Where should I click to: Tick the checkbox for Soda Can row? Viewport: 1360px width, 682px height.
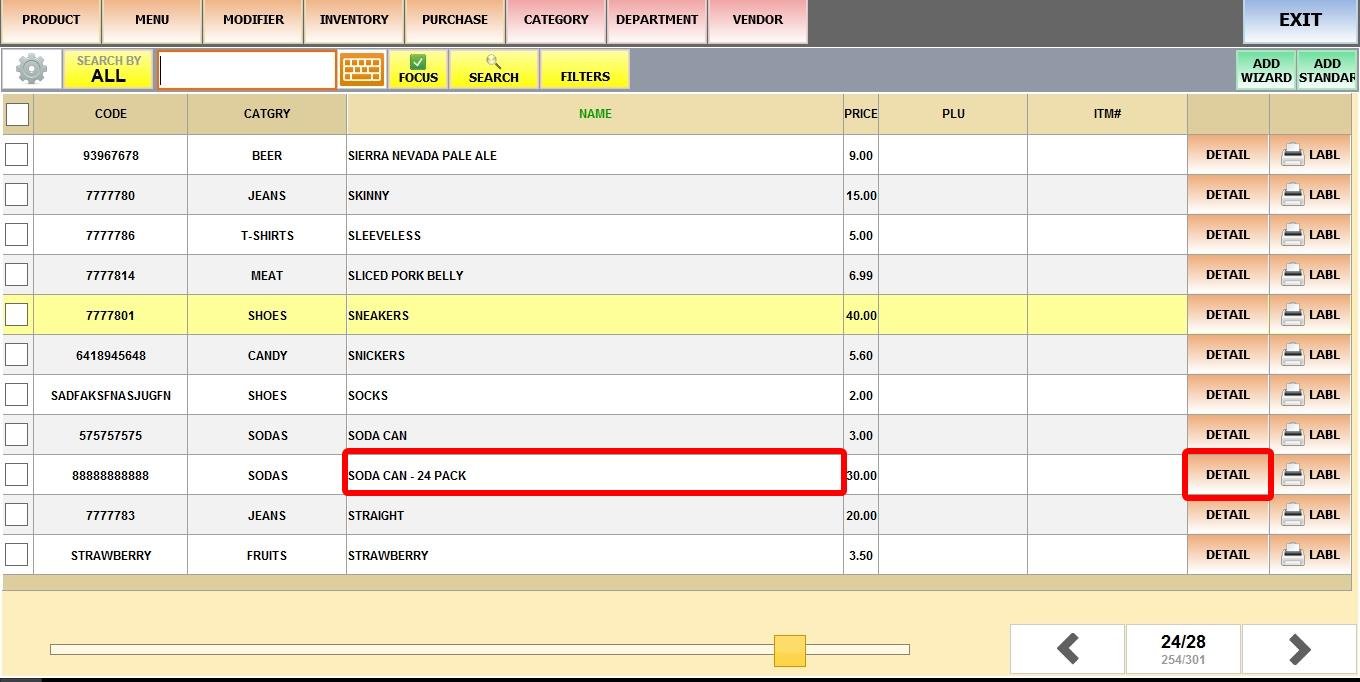pos(17,435)
